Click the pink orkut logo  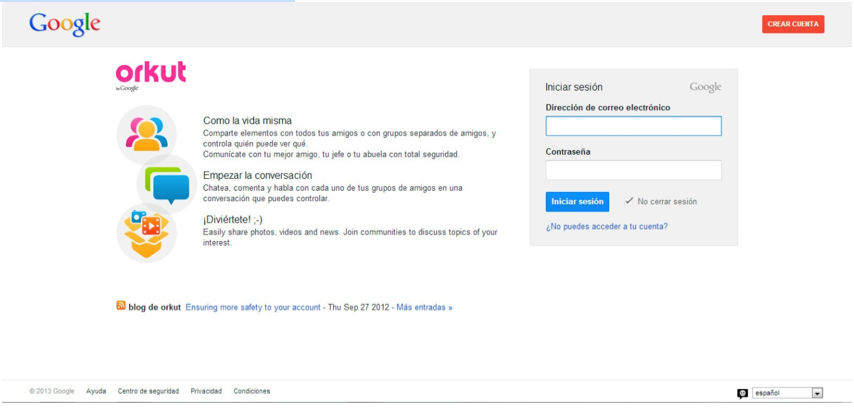coord(151,73)
